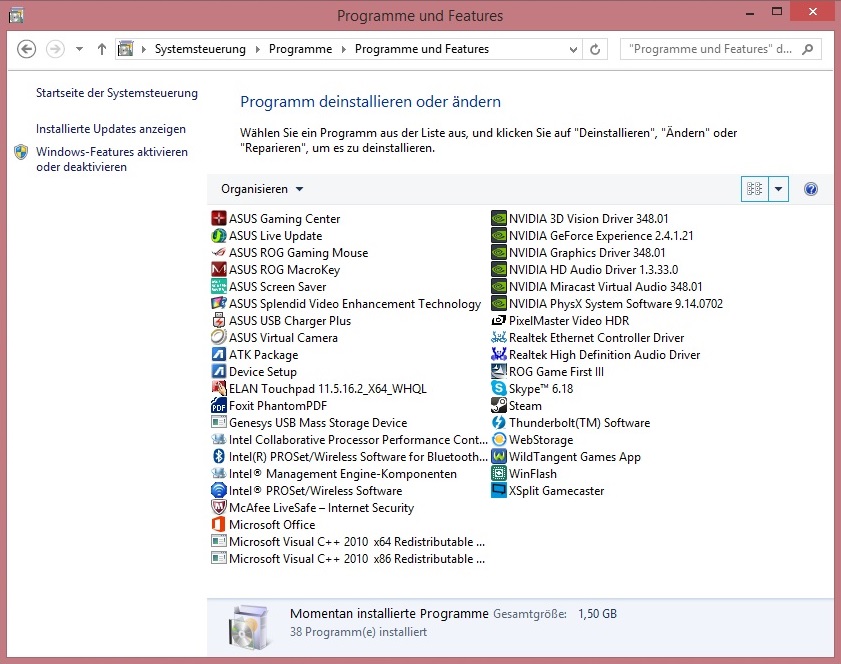Open recent locations dropdown arrow

click(79, 49)
